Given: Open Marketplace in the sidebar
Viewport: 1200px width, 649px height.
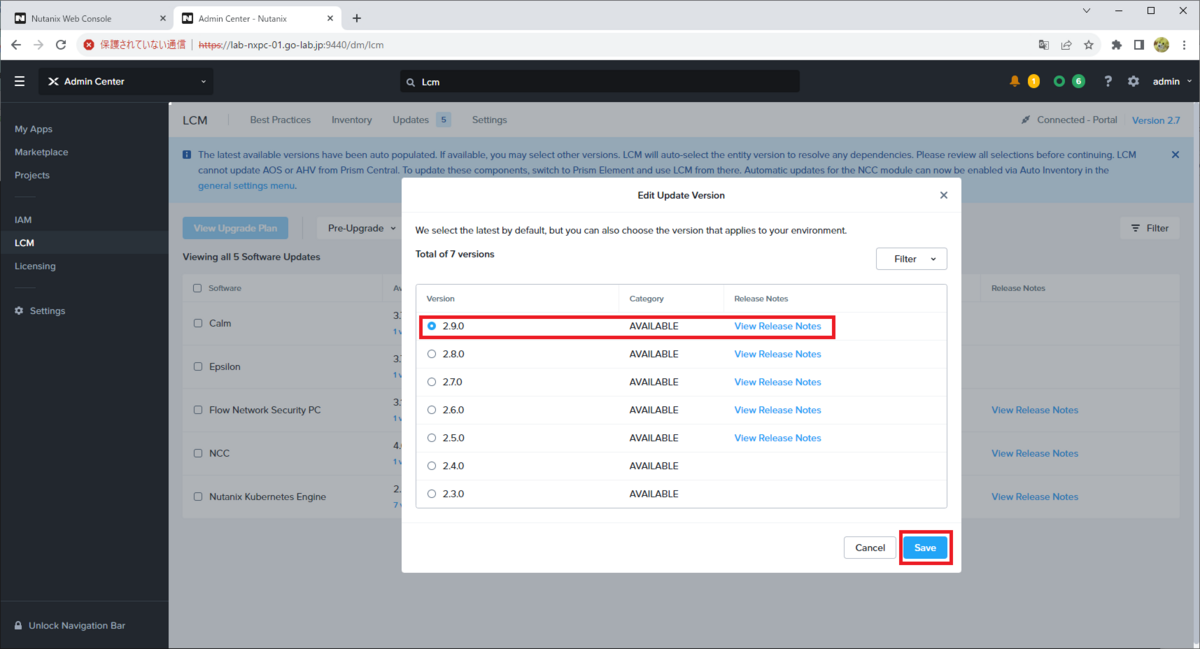Looking at the screenshot, I should click(41, 152).
